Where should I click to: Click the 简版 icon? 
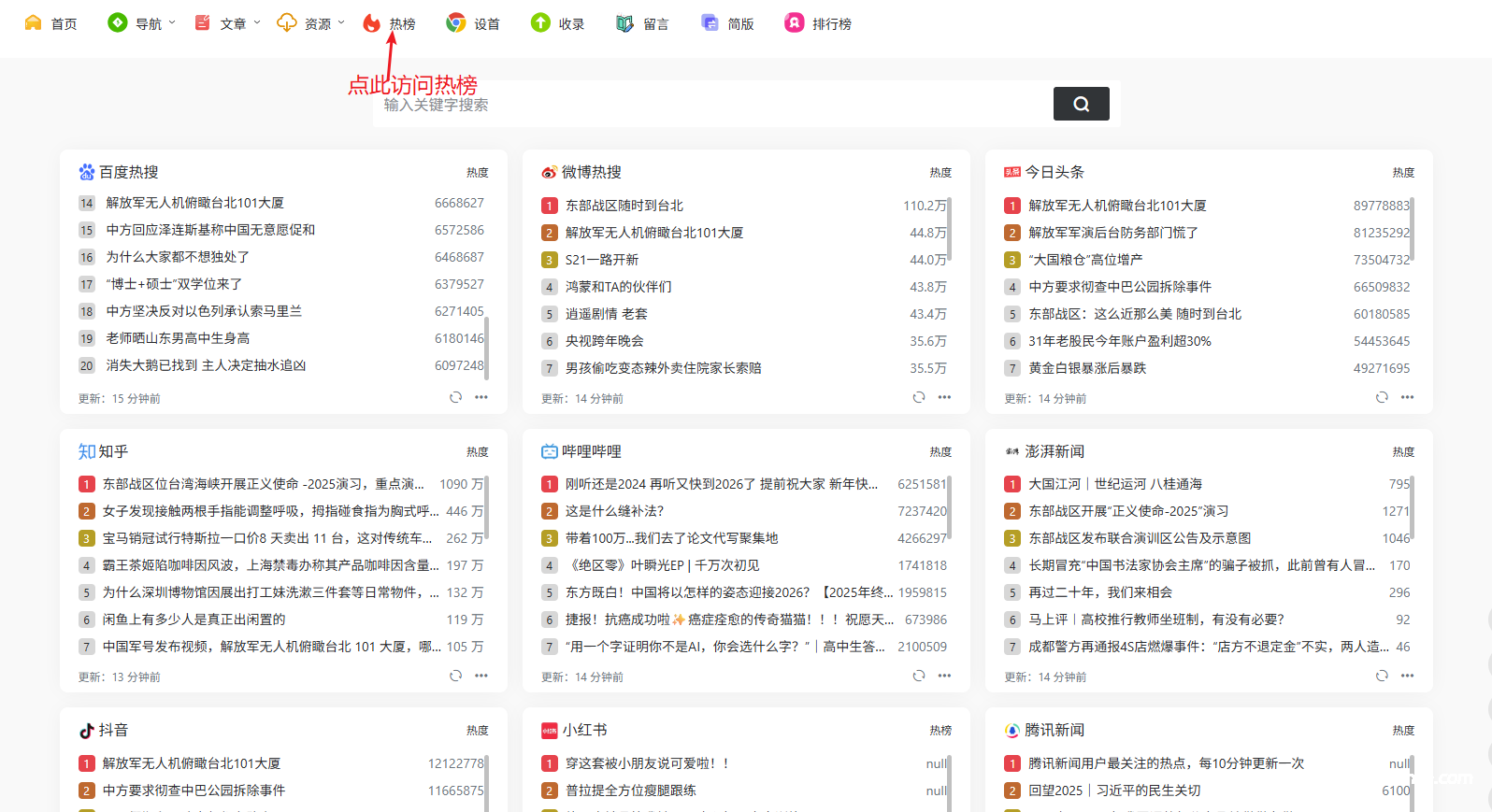coord(710,22)
